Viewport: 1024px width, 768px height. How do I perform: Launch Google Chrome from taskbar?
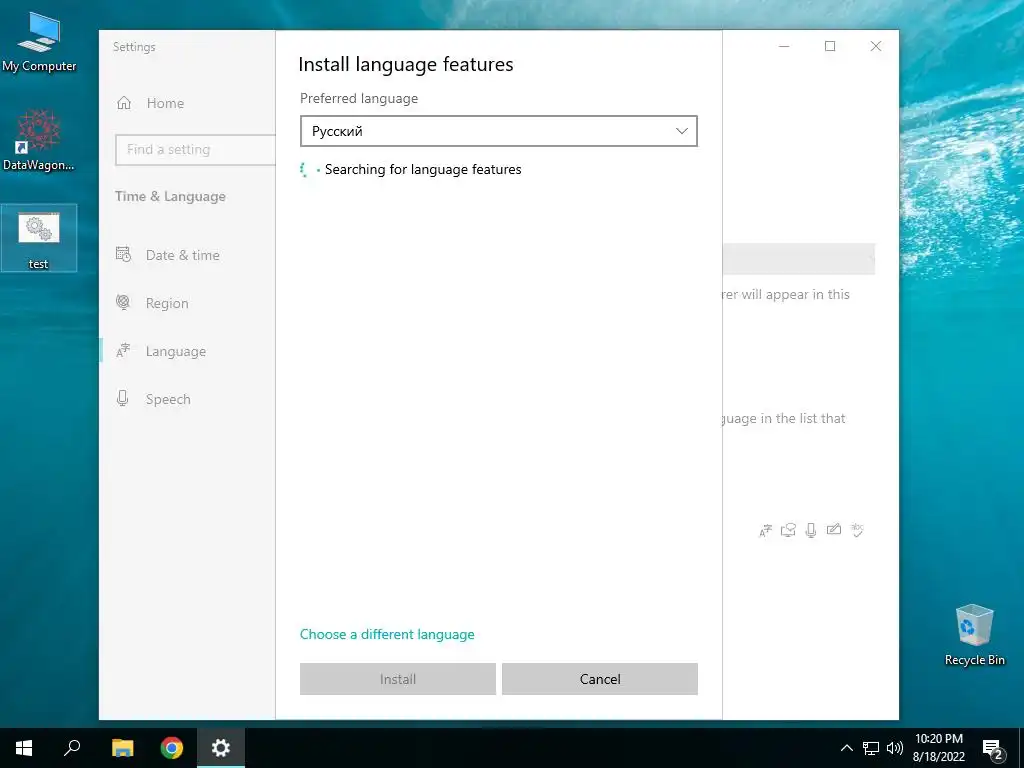click(x=172, y=748)
